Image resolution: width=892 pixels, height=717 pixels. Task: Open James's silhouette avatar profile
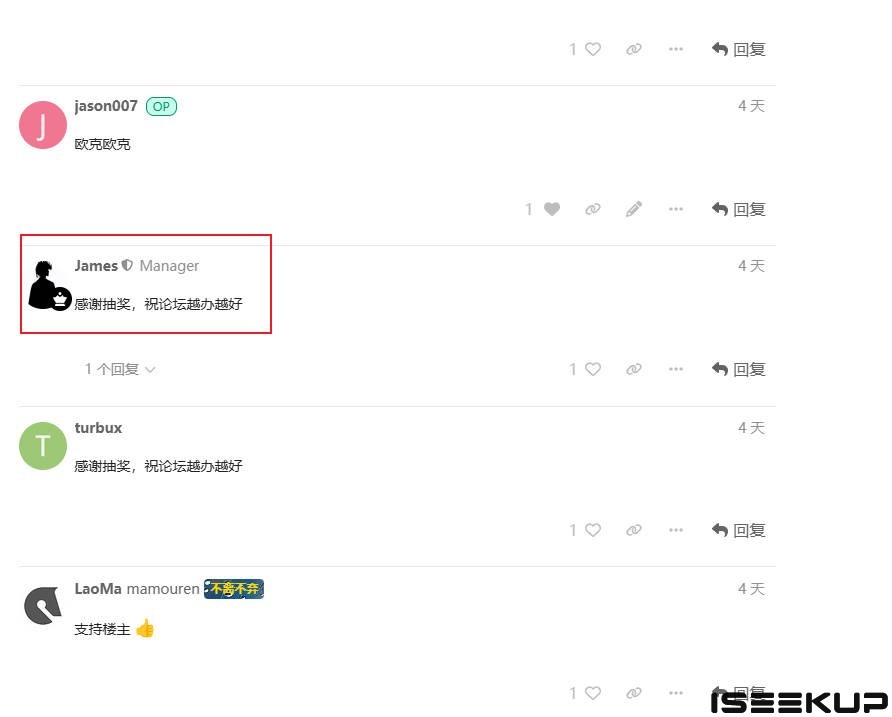coord(47,286)
